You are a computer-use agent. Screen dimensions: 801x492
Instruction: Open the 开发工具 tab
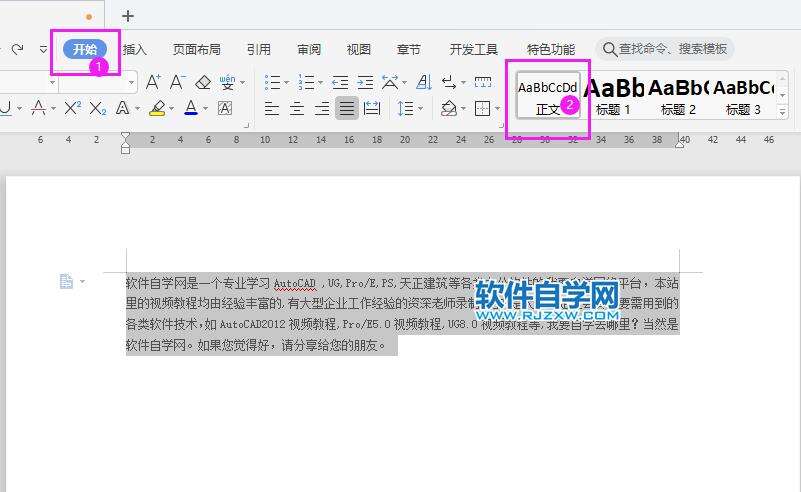click(x=474, y=50)
